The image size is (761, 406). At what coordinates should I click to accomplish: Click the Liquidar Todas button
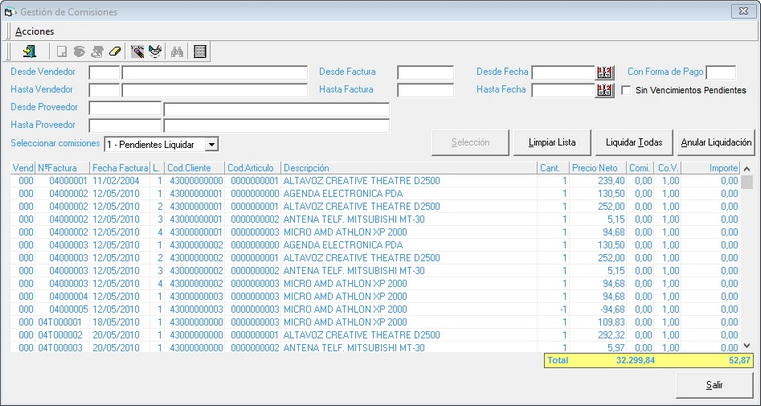634,143
